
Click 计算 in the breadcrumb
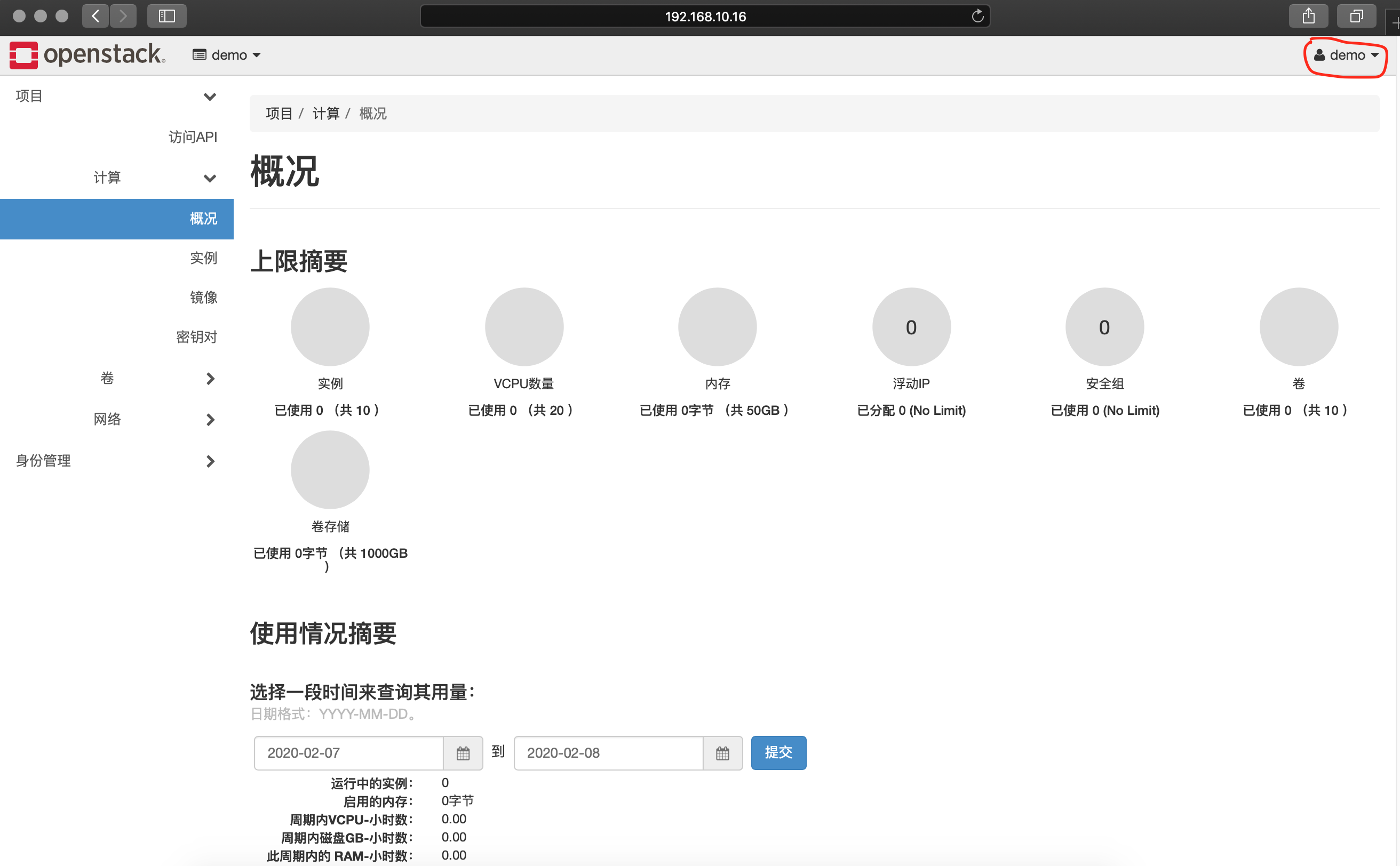click(x=326, y=114)
